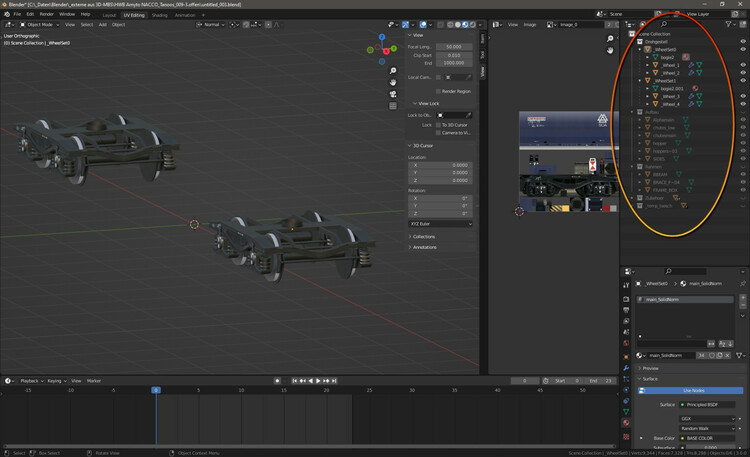Toggle visibility eye for _WheelSet0
Viewport: 750px width, 457px height.
pos(743,49)
